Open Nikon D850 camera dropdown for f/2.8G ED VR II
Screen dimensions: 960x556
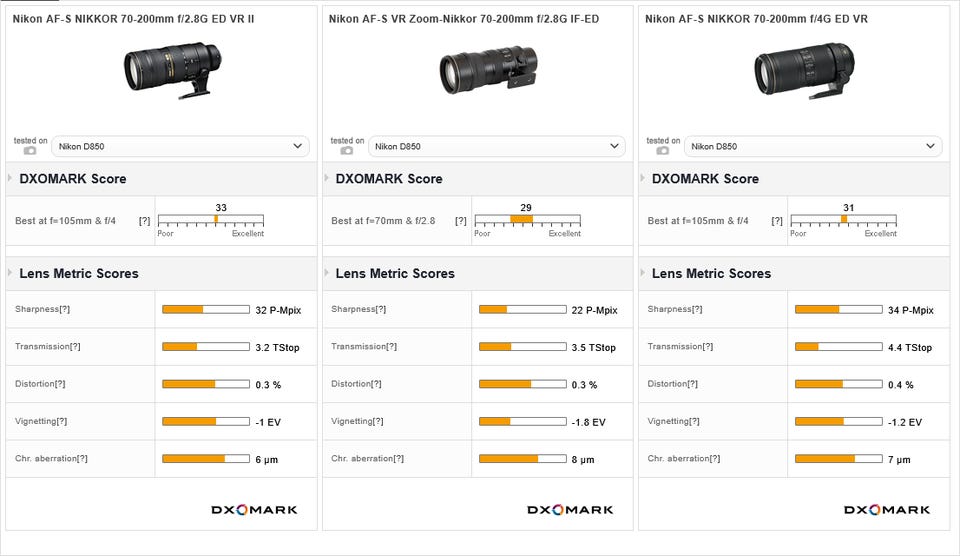(x=180, y=146)
